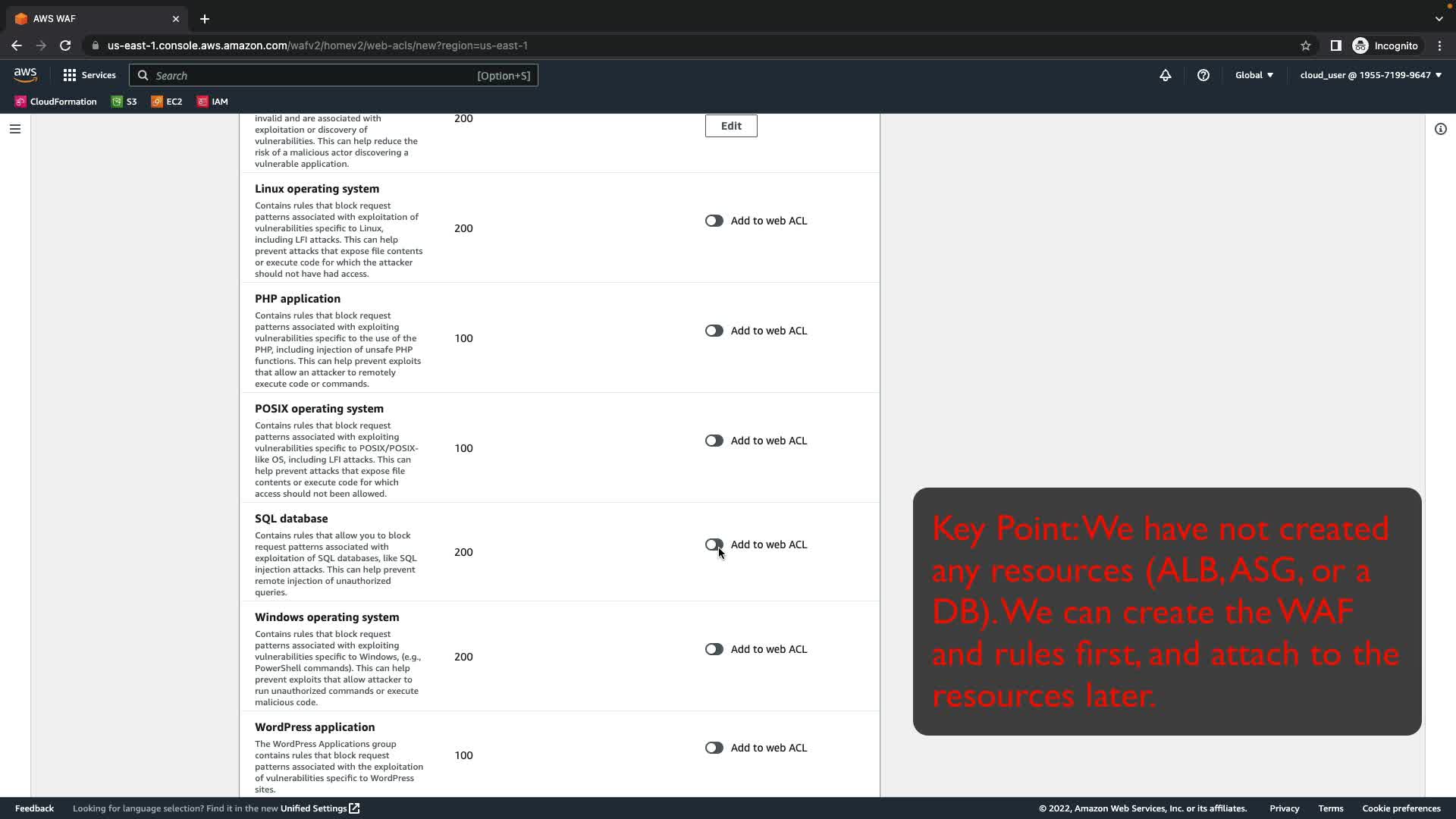Open the info panel icon
This screenshot has height=819, width=1456.
1440,129
